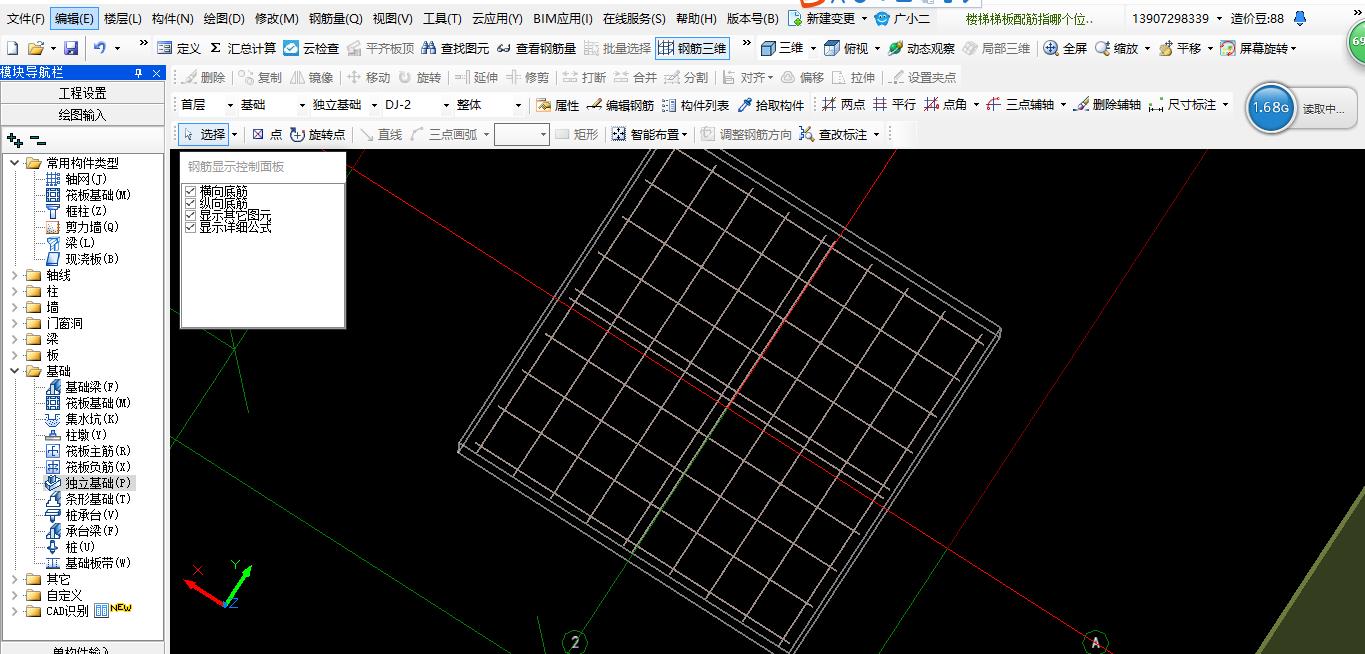Image resolution: width=1365 pixels, height=654 pixels.
Task: Open BIM应用(I) menu
Action: coord(563,19)
